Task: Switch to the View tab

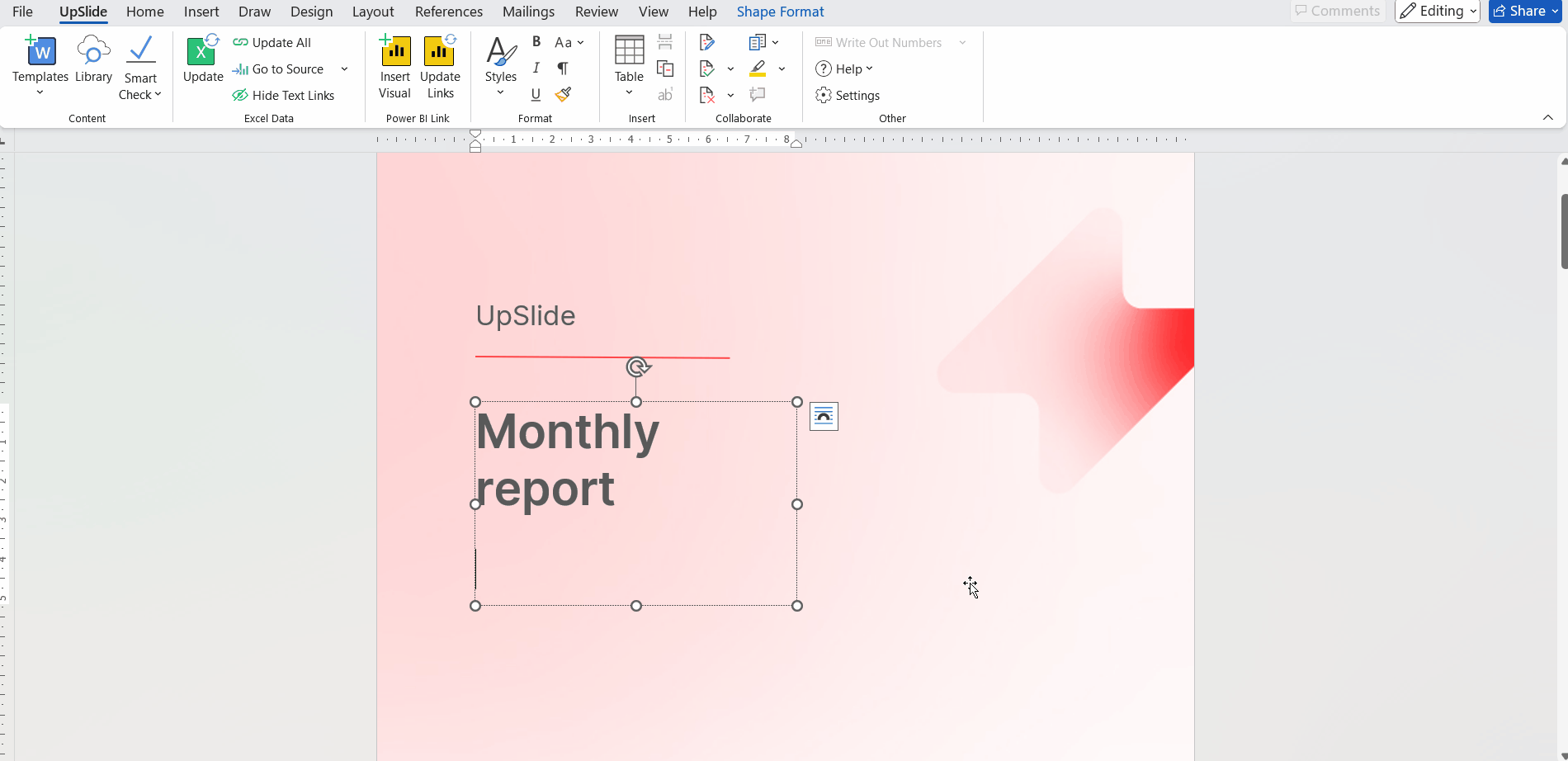Action: (x=654, y=12)
